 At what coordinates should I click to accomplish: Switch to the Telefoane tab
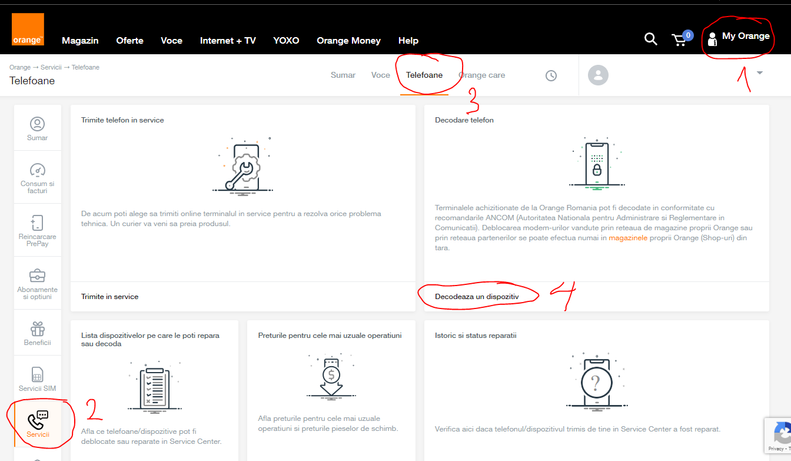click(424, 75)
